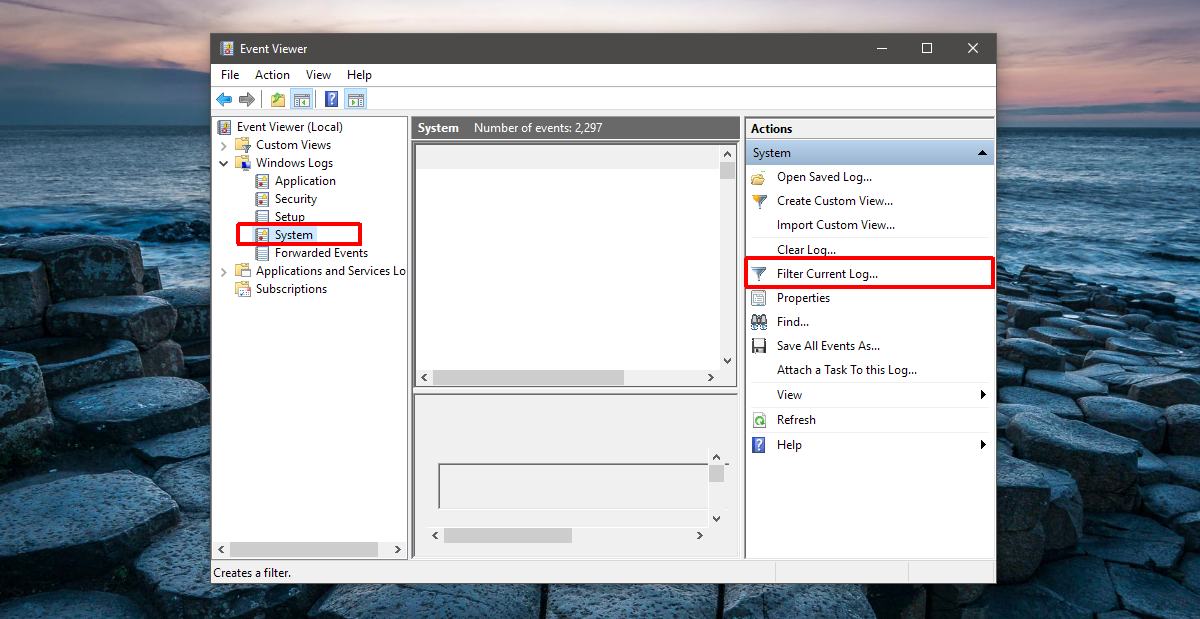Click the Up One Level folder icon
This screenshot has width=1200, height=619.
coord(278,99)
